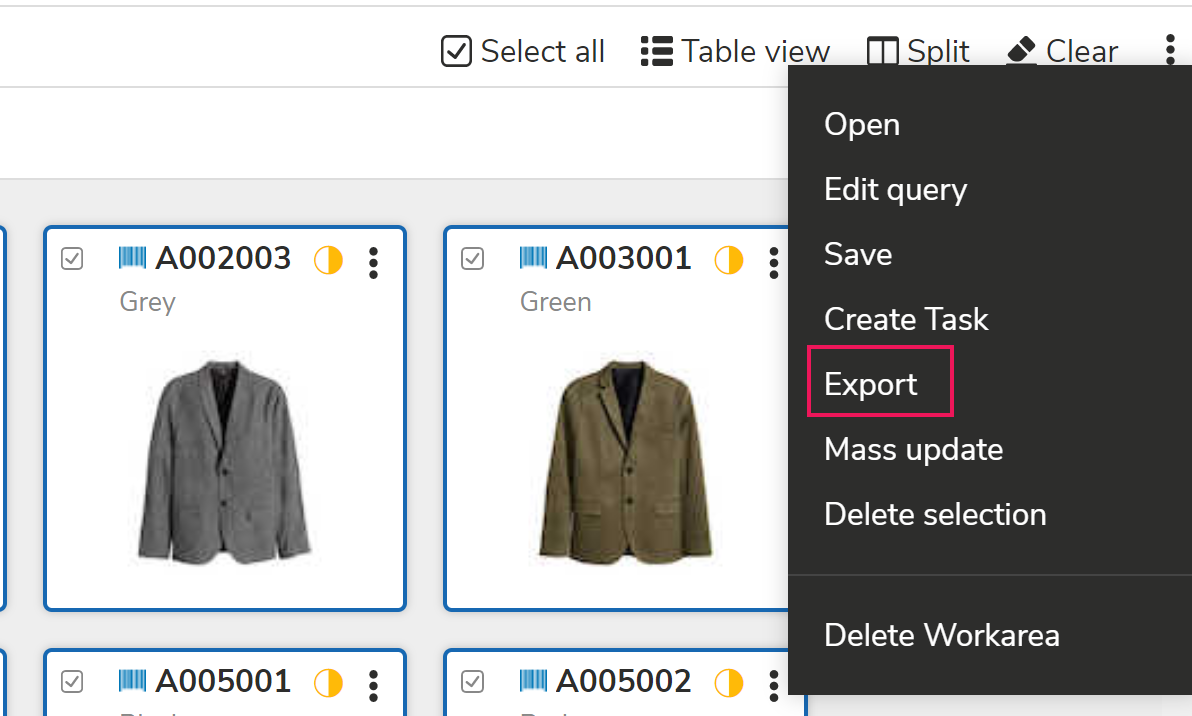
Task: Click product ID A005002
Action: point(624,681)
